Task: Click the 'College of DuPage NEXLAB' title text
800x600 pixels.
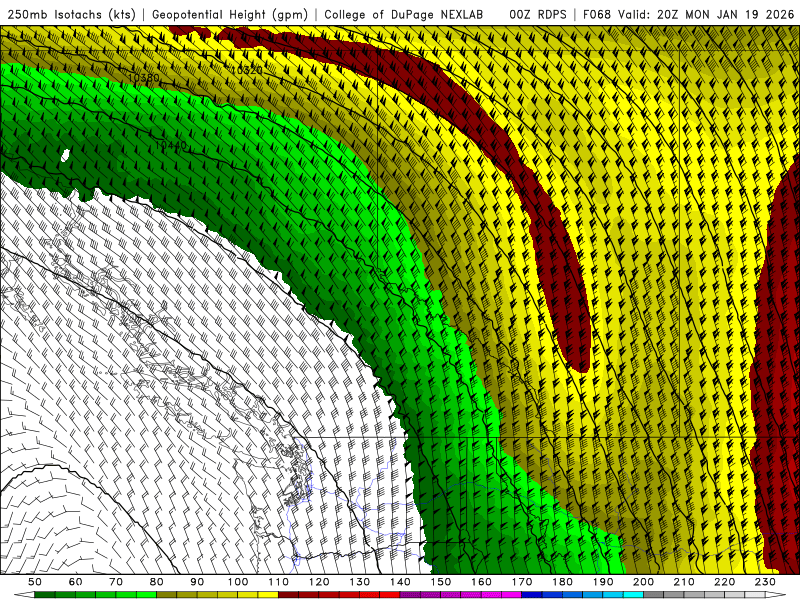Action: tap(403, 14)
